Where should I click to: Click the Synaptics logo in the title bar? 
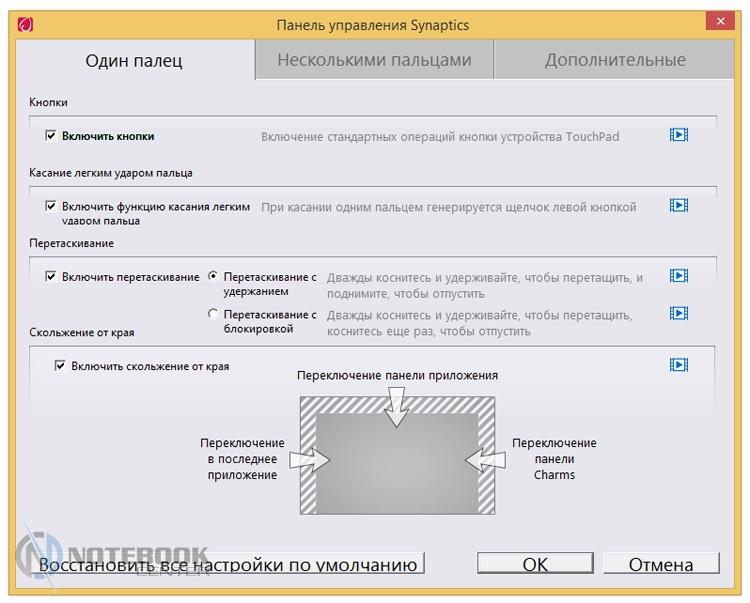[x=25, y=24]
